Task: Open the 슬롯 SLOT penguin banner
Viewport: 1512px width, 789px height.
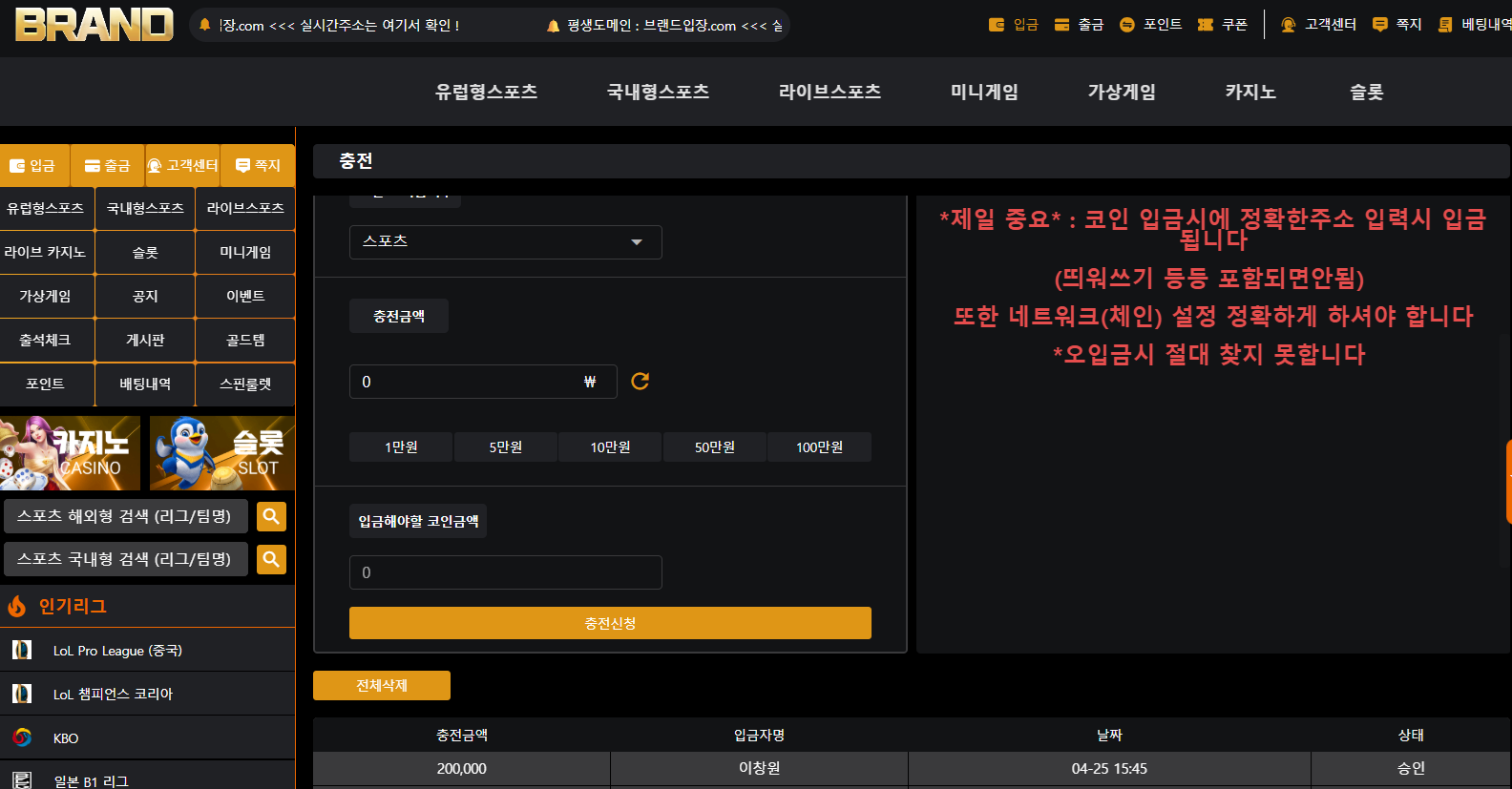Action: coord(222,453)
